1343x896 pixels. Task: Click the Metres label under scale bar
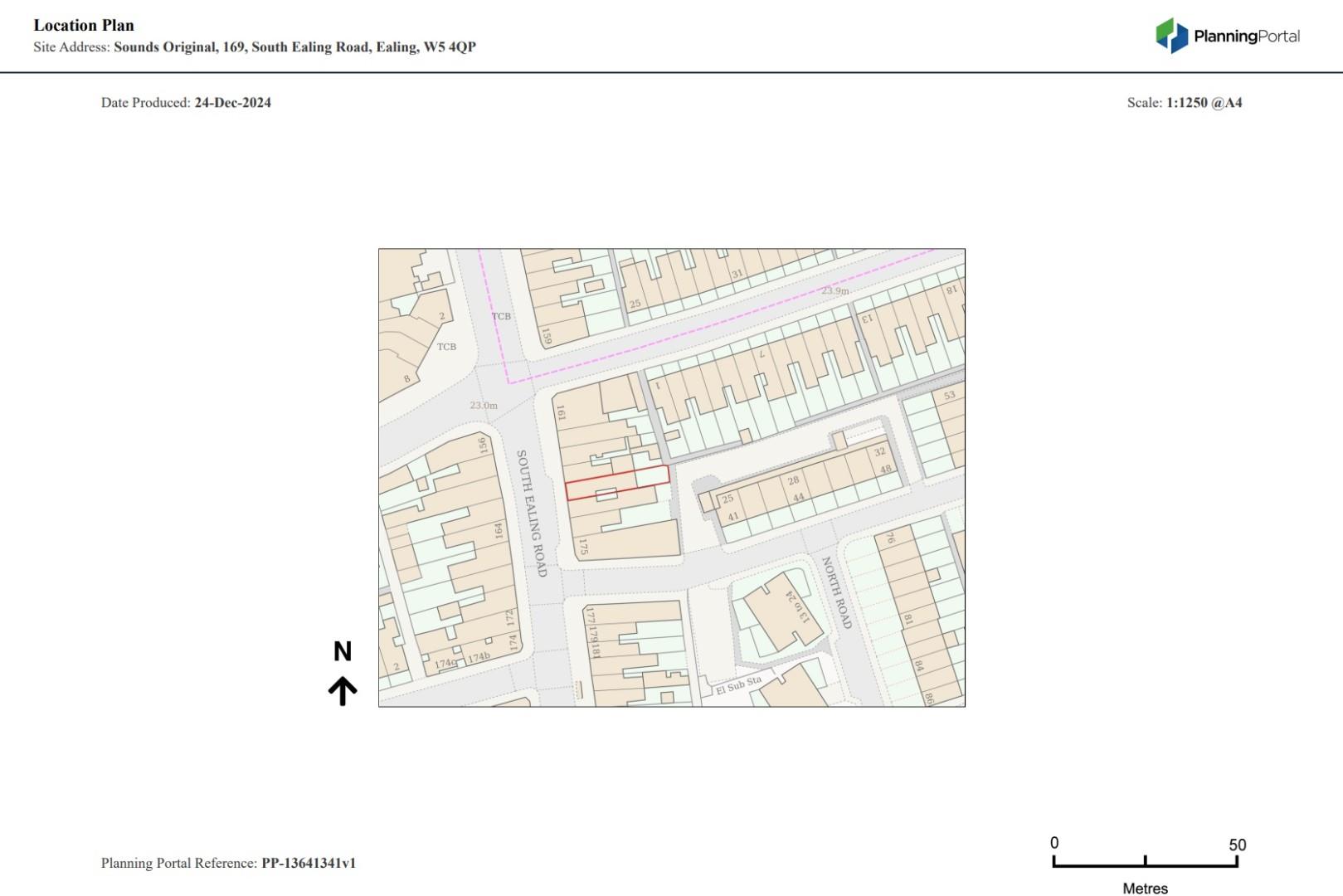(x=1145, y=889)
